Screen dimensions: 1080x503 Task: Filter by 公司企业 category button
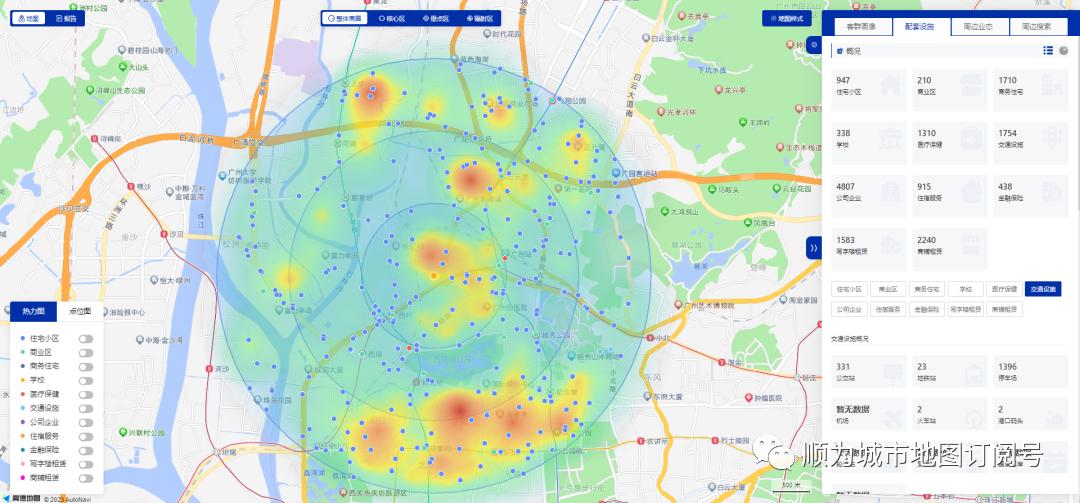(849, 309)
